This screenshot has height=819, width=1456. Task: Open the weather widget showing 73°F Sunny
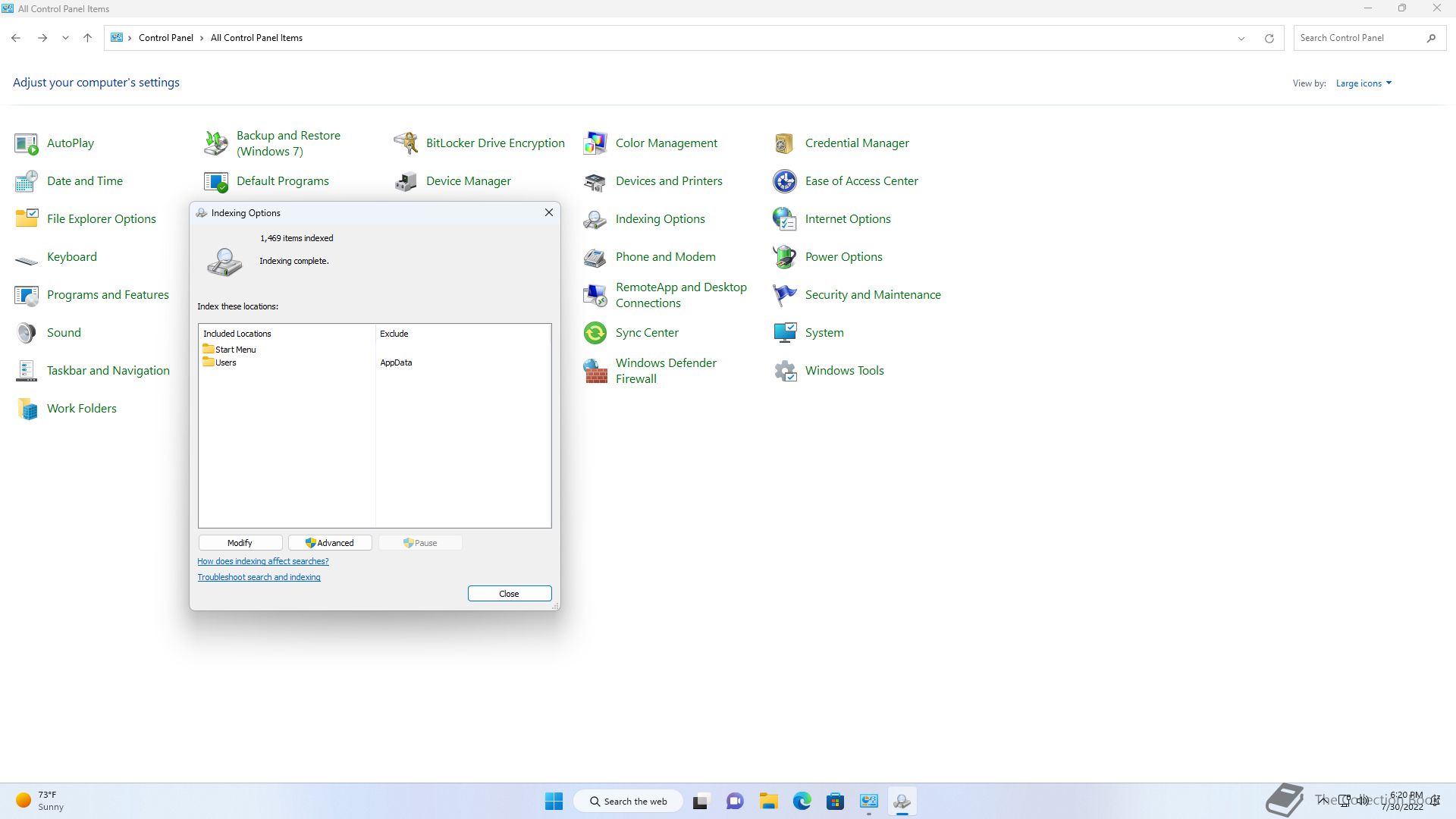pos(41,801)
